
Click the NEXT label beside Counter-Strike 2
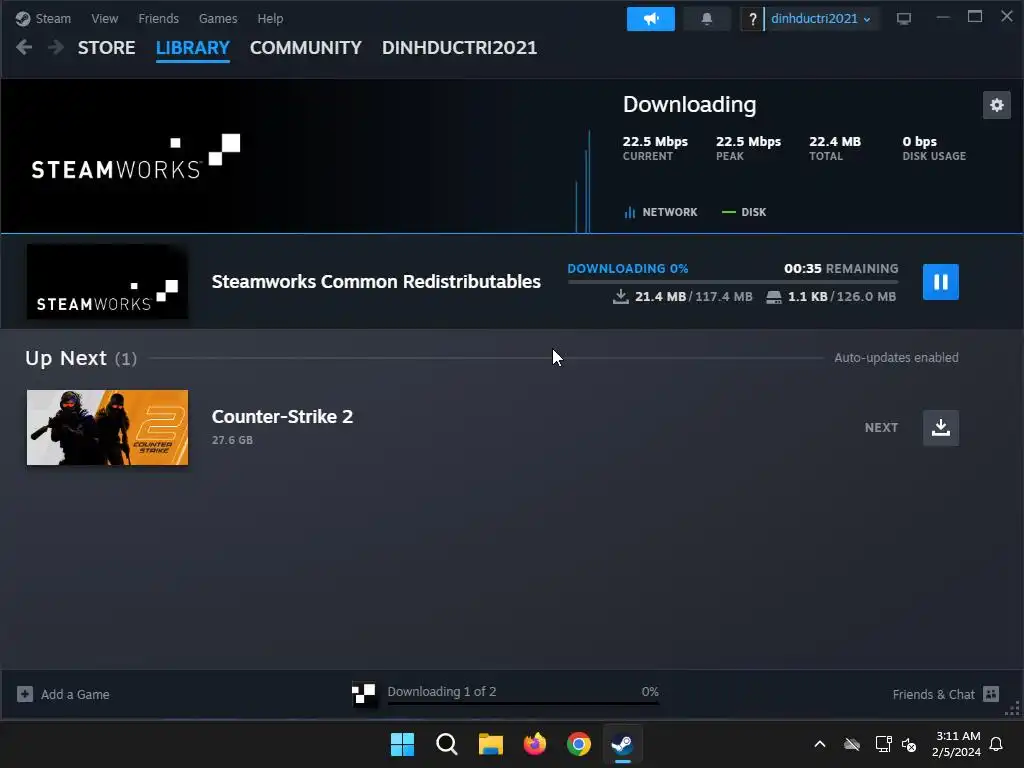(881, 428)
